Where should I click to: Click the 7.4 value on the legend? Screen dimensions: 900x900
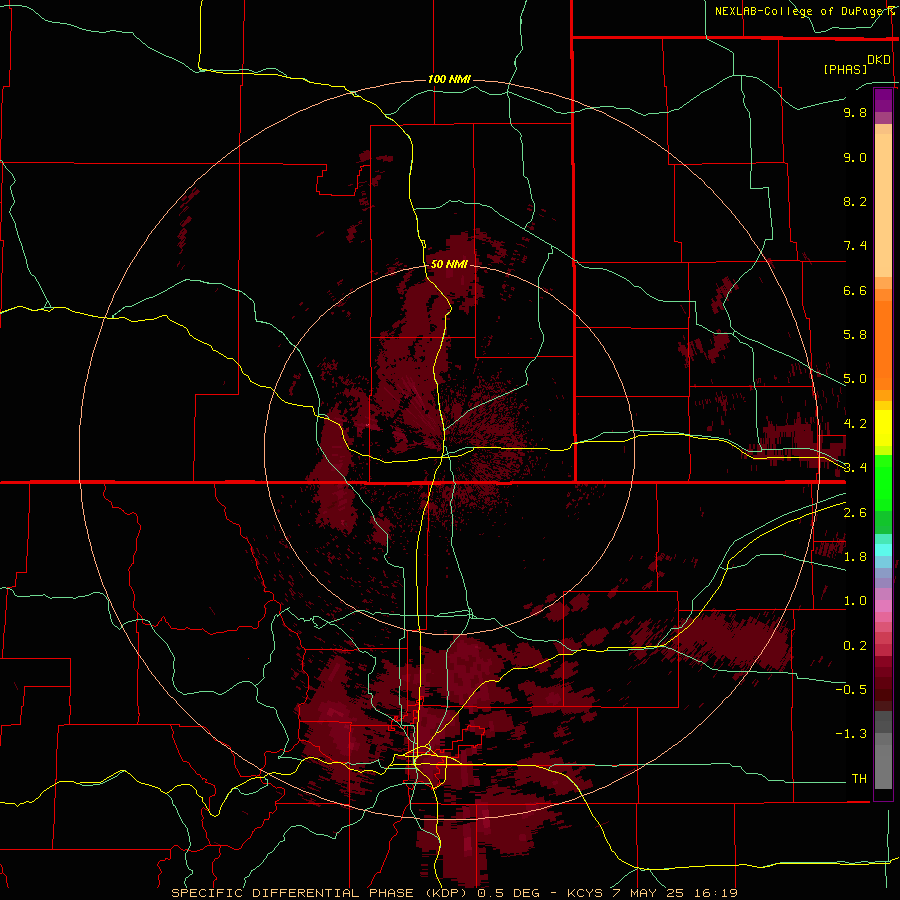[x=855, y=246]
